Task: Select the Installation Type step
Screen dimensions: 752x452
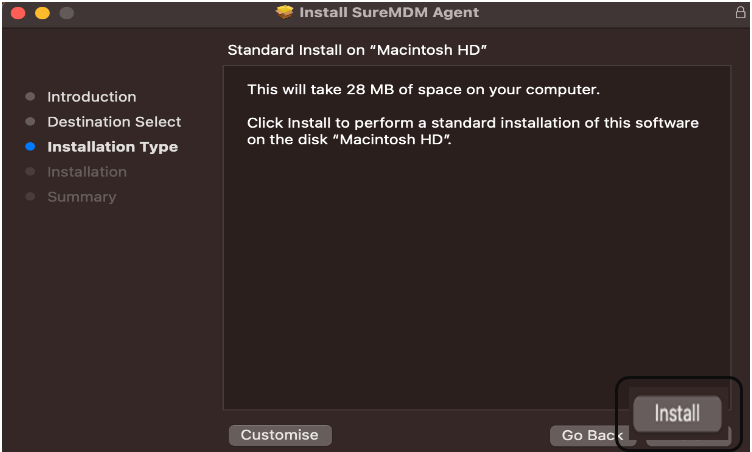Action: (113, 147)
